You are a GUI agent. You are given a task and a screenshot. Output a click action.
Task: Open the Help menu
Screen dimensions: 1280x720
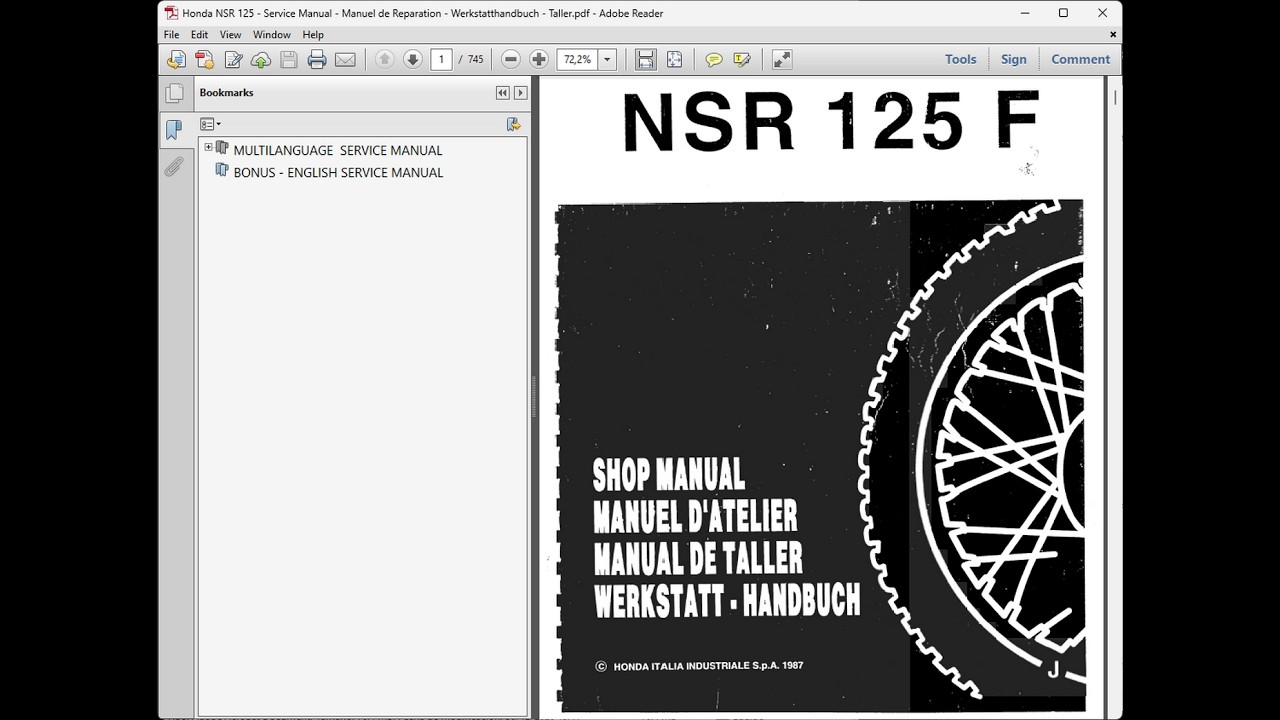(x=313, y=35)
